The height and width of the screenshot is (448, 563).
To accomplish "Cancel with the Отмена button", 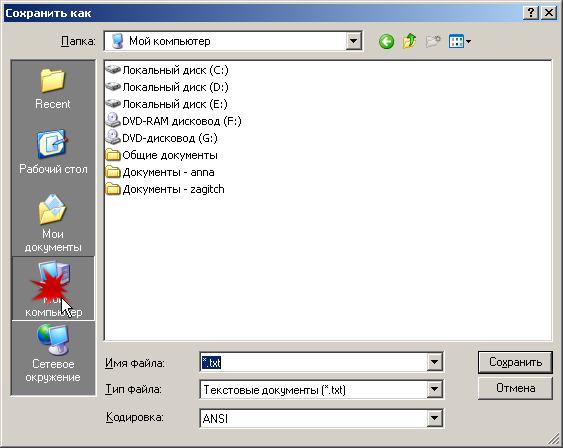I will click(x=515, y=388).
